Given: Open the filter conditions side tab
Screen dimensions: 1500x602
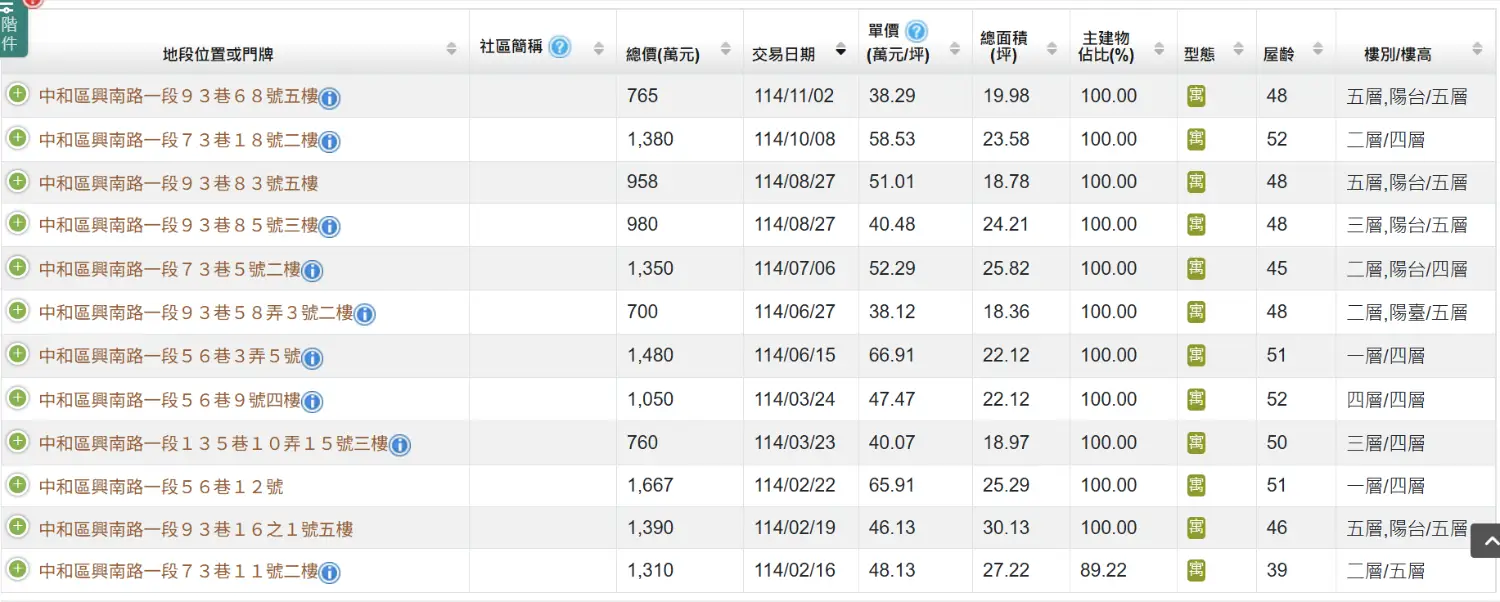Looking at the screenshot, I should pos(12,30).
